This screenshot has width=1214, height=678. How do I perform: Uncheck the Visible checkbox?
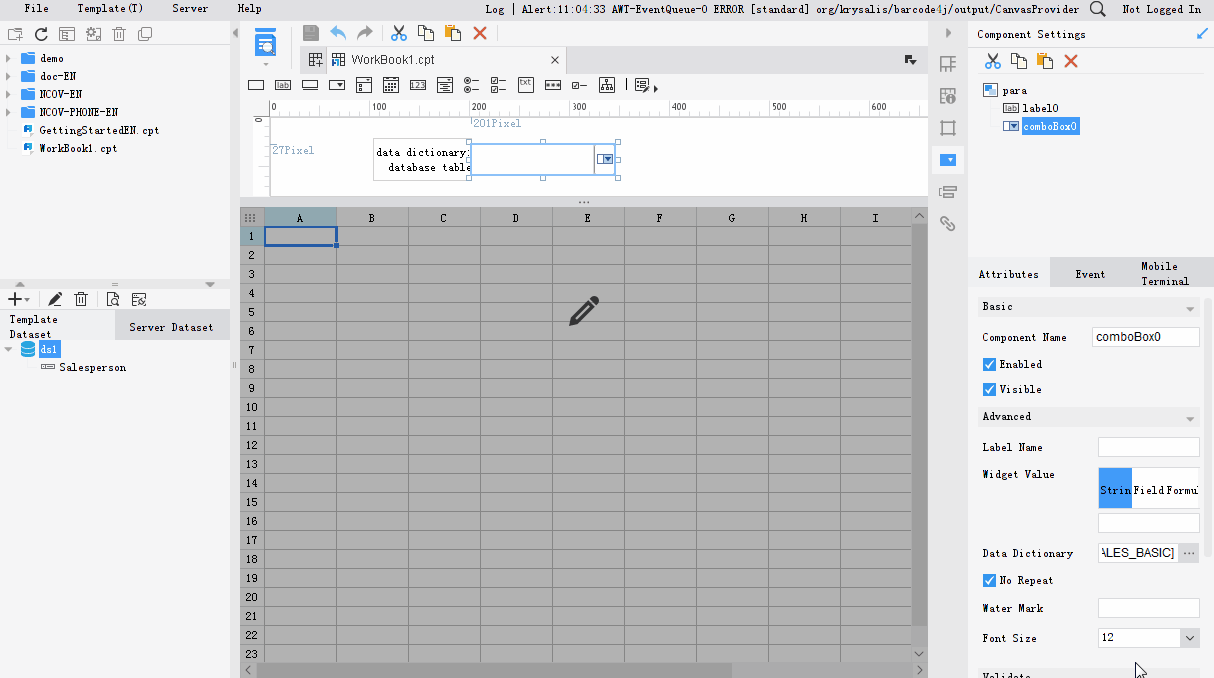[988, 389]
